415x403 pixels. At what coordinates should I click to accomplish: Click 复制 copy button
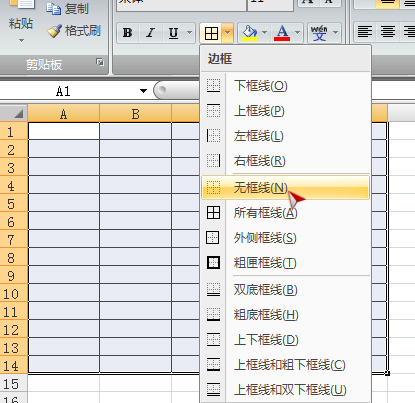[68, 9]
